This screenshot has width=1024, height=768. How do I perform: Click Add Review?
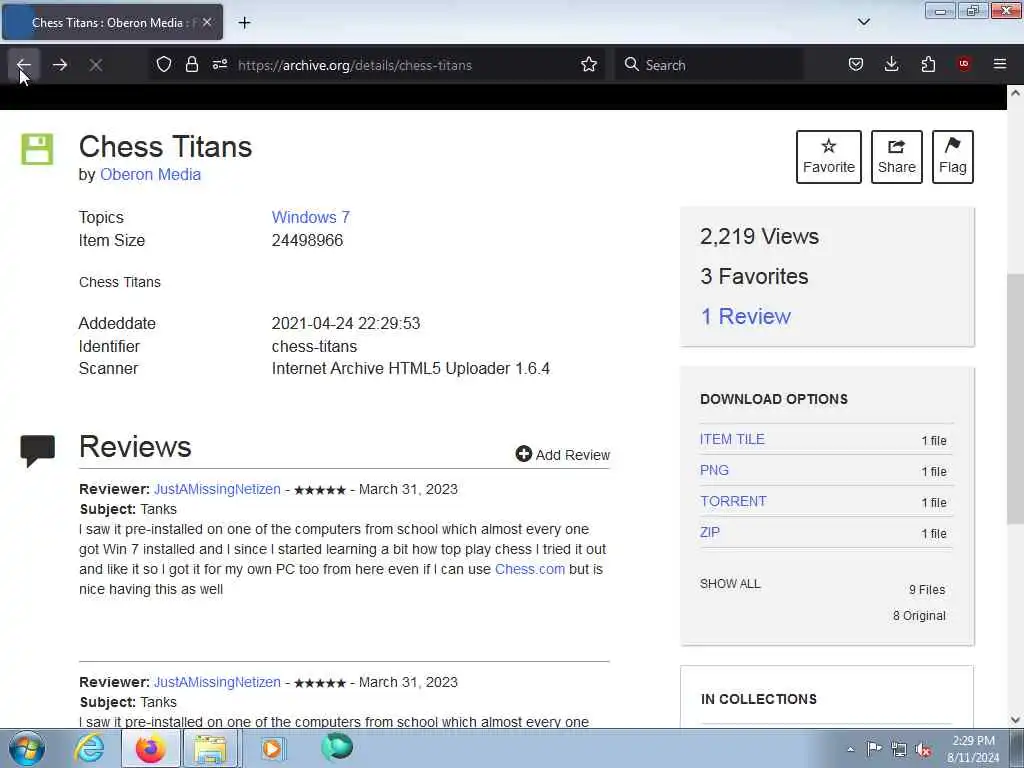pyautogui.click(x=562, y=455)
